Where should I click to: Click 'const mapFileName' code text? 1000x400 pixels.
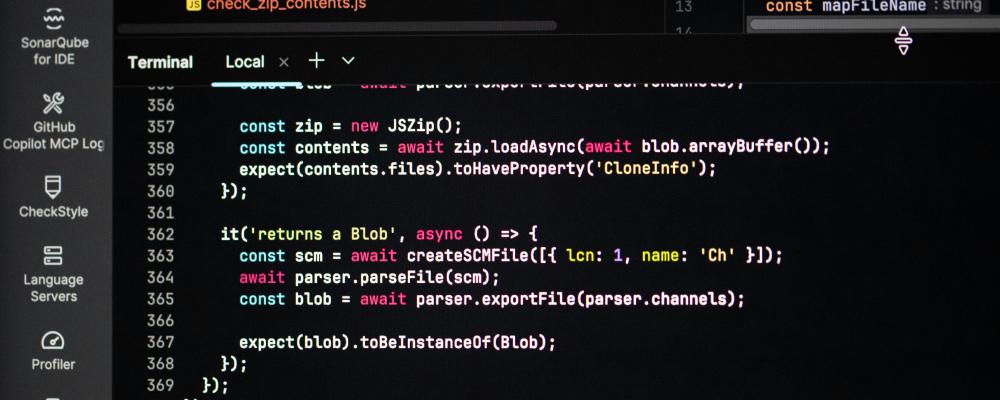tap(845, 6)
